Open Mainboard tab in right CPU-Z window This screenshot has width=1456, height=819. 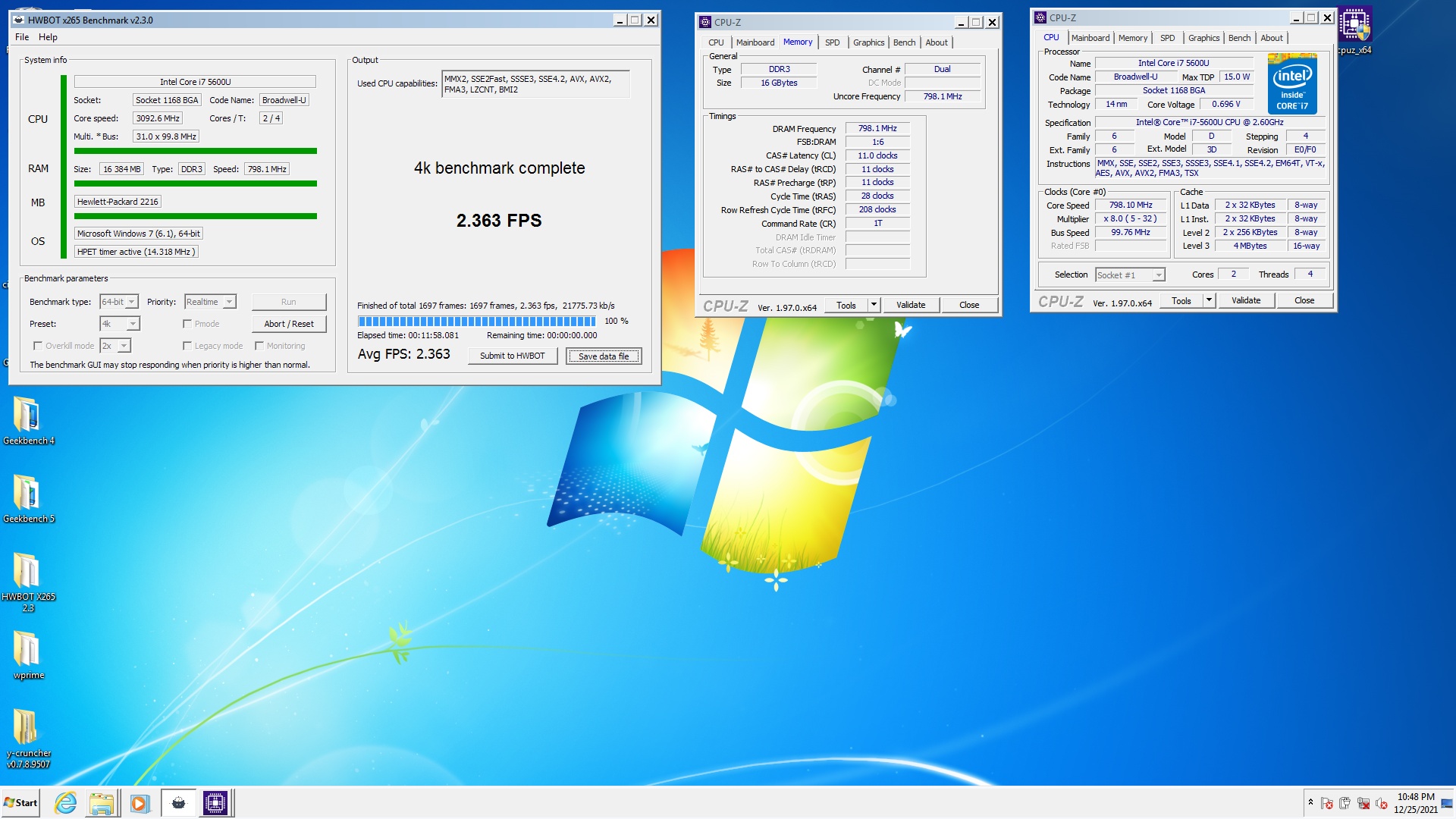[x=1090, y=38]
